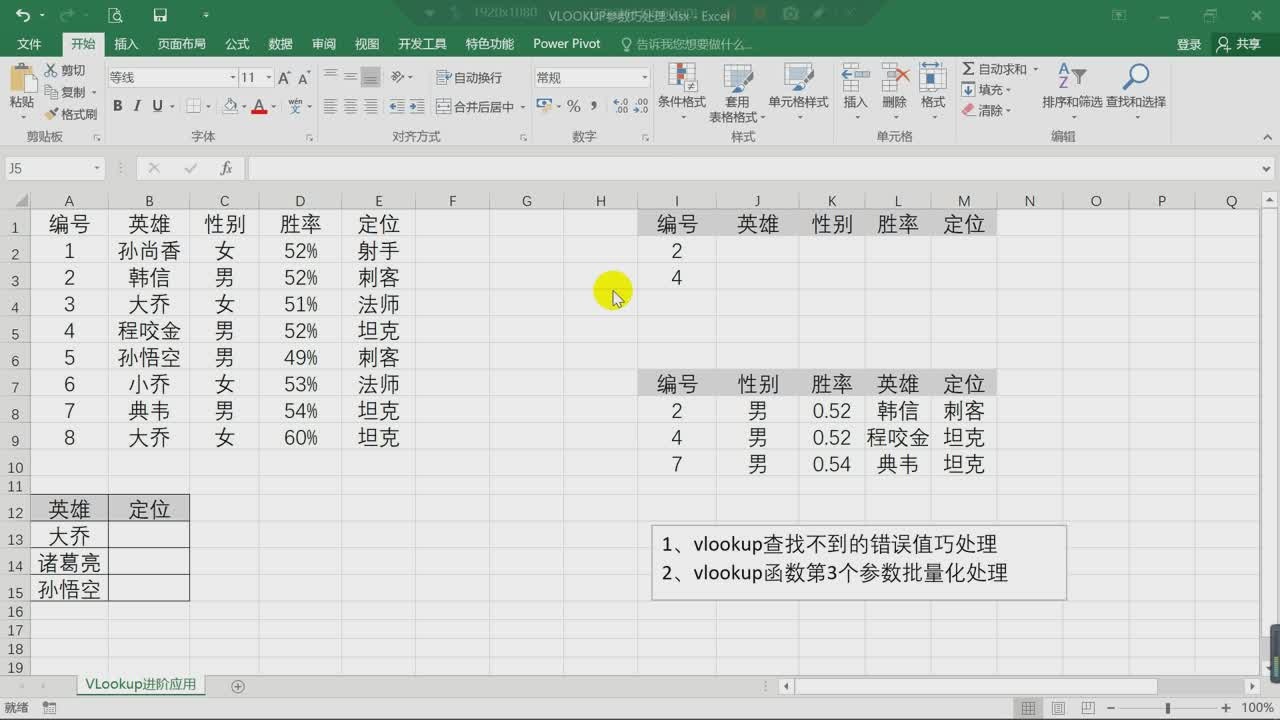Click the Save icon in quick access toolbar
1280x720 pixels.
[160, 15]
